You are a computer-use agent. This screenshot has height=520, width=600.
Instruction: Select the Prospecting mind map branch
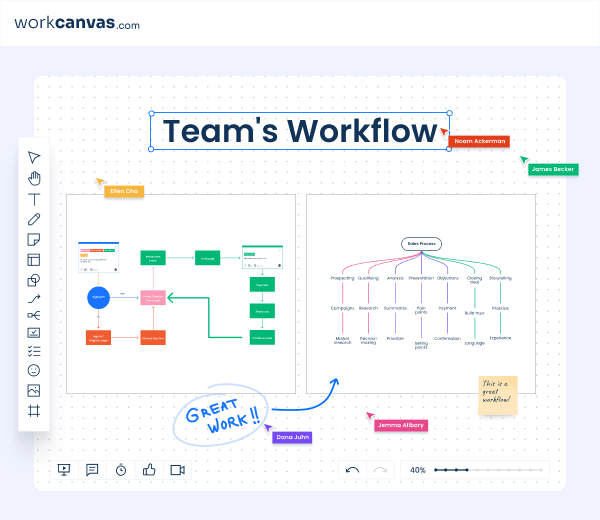(x=342, y=278)
